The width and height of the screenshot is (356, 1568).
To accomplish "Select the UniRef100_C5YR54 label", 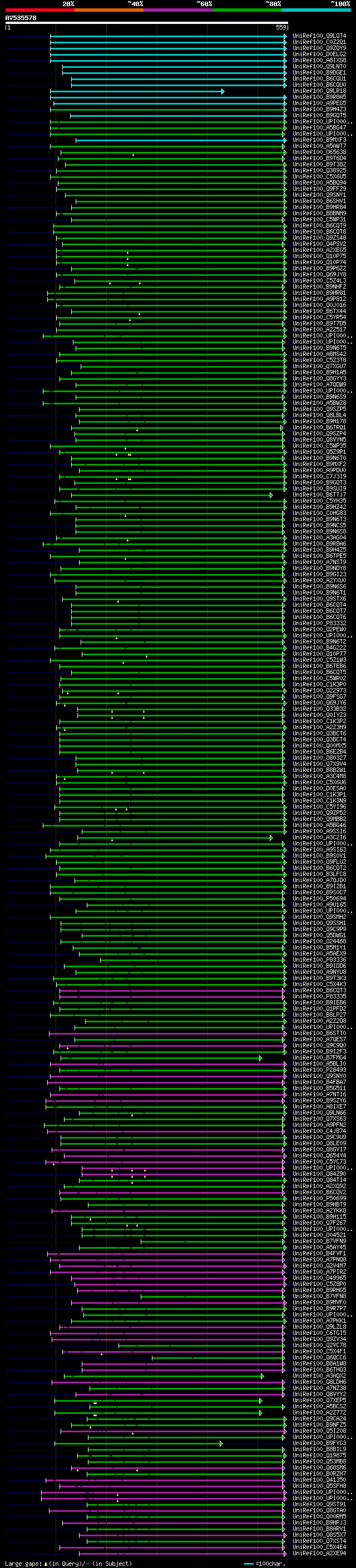I will click(x=319, y=317).
